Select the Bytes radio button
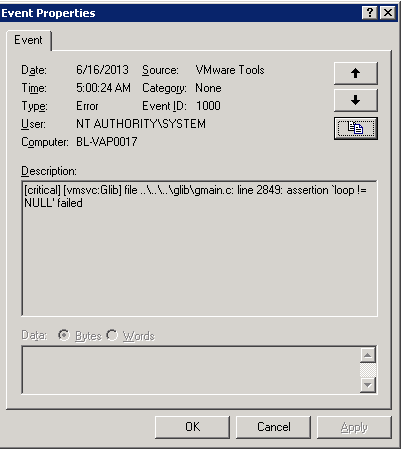This screenshot has width=401, height=449. (64, 335)
